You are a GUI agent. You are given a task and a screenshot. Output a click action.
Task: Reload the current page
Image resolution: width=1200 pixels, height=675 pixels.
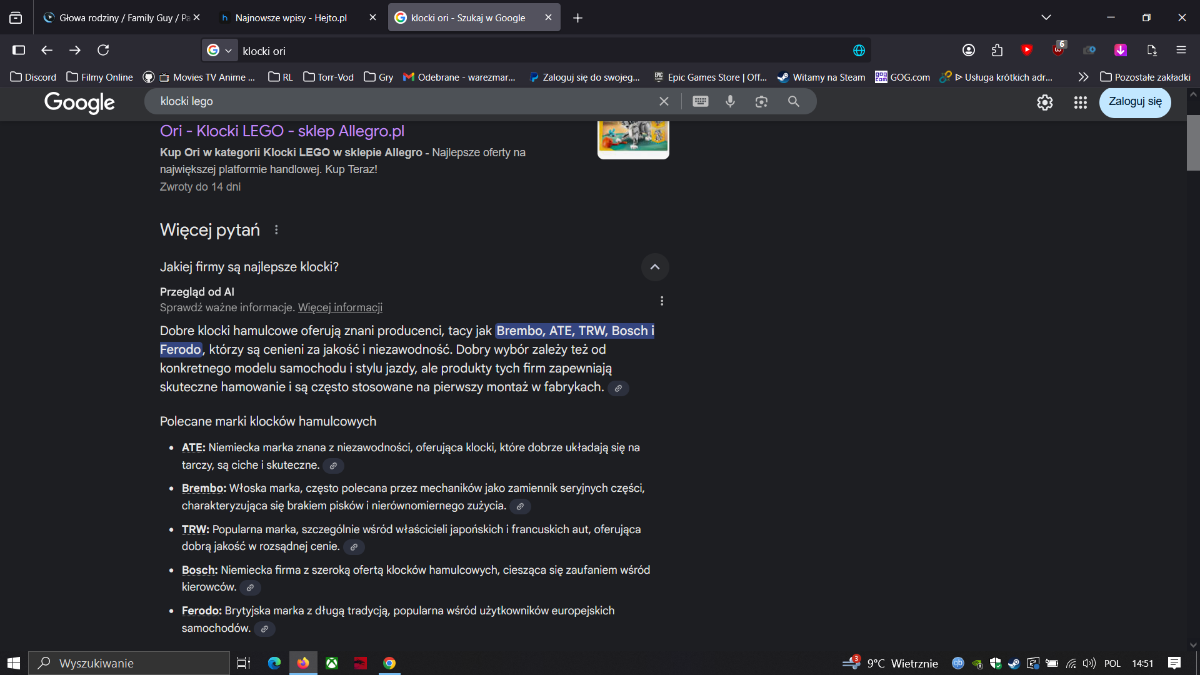coord(103,50)
